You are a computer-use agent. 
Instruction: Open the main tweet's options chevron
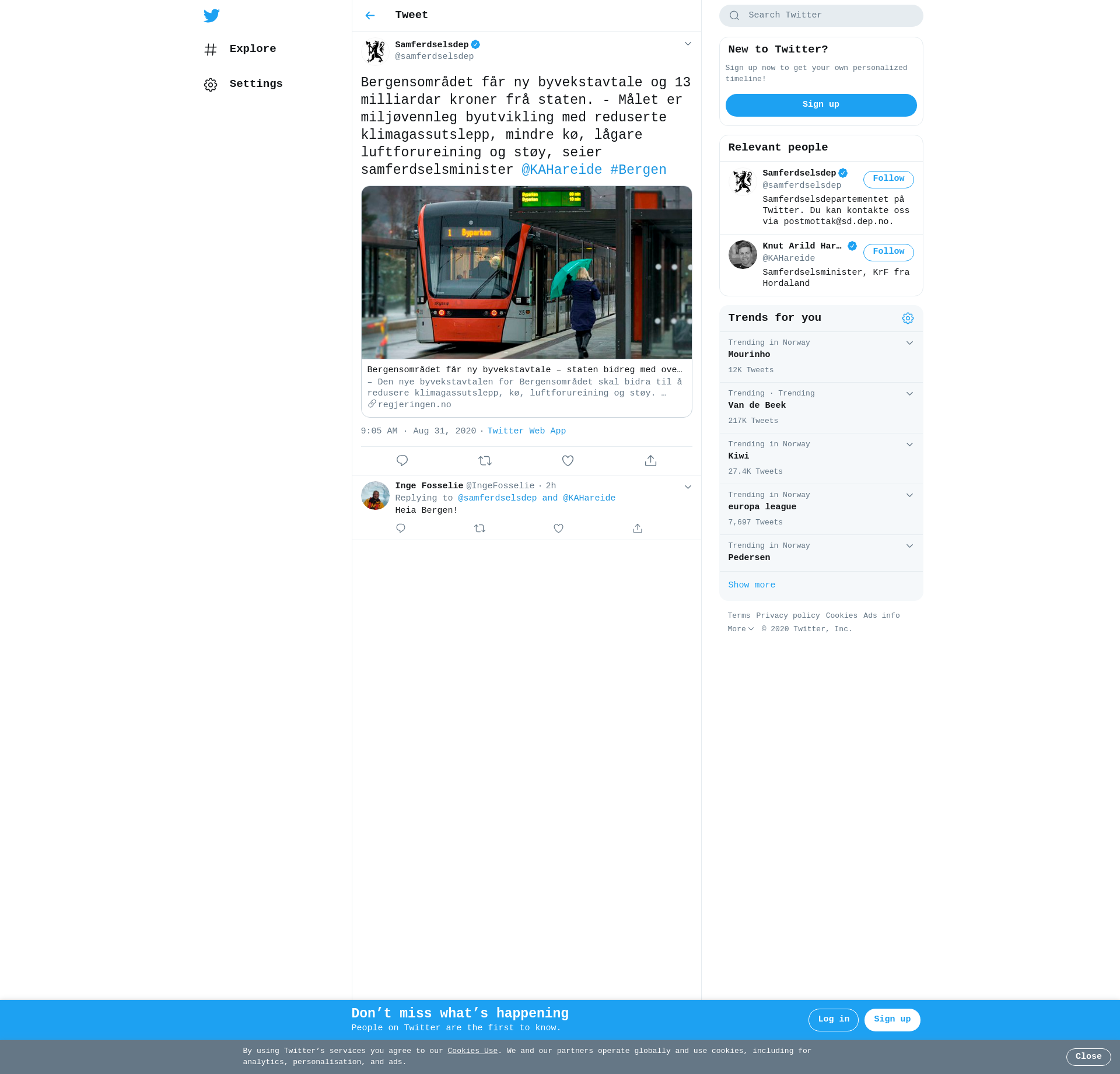688,44
